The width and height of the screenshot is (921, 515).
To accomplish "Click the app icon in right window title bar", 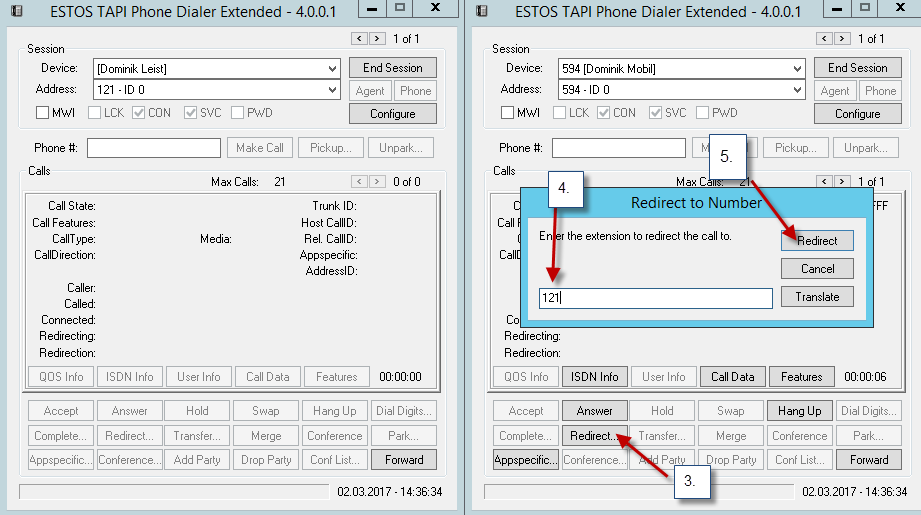I will 482,11.
